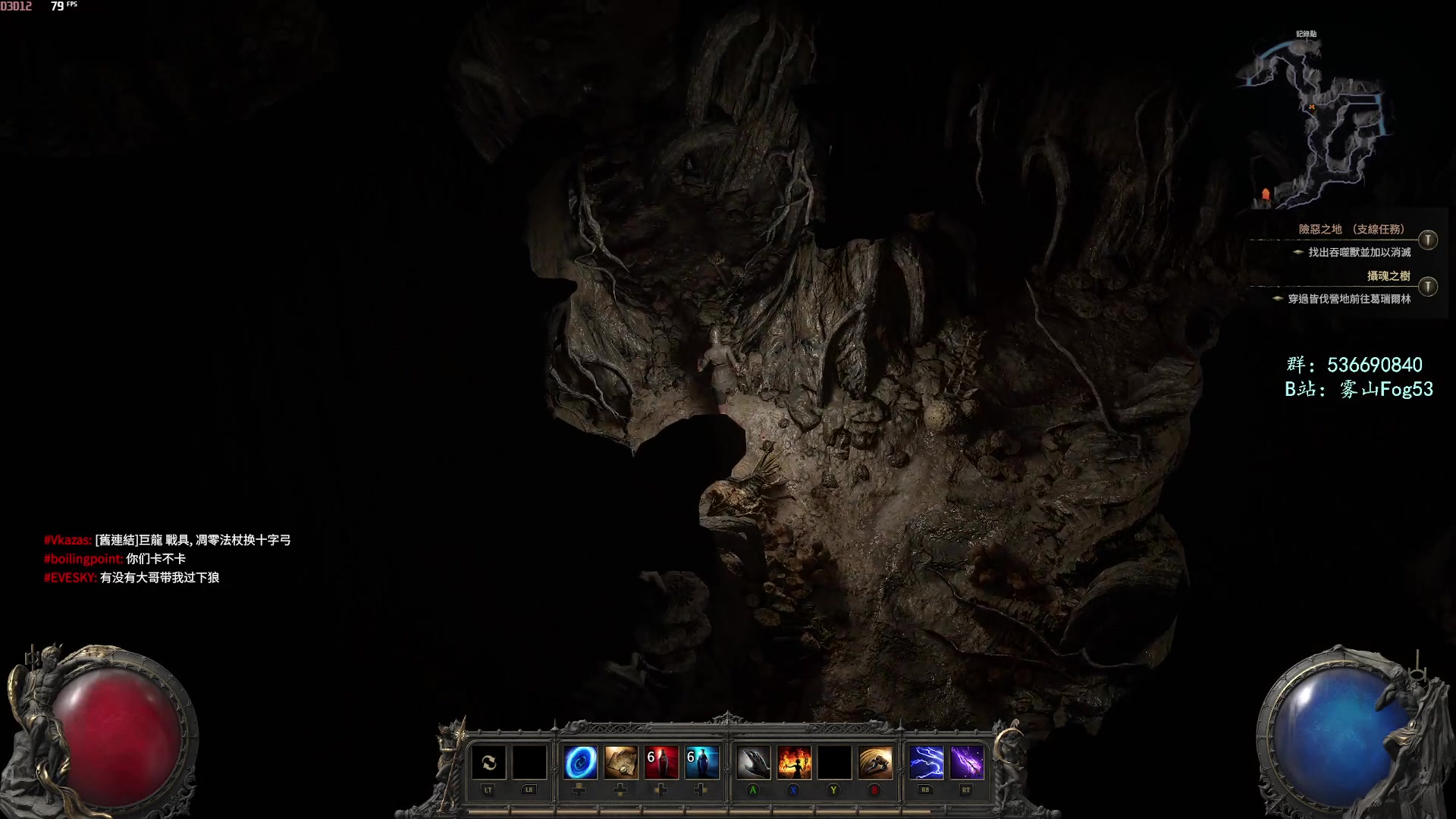Click the weapon swap icon in LT slot

point(488,762)
